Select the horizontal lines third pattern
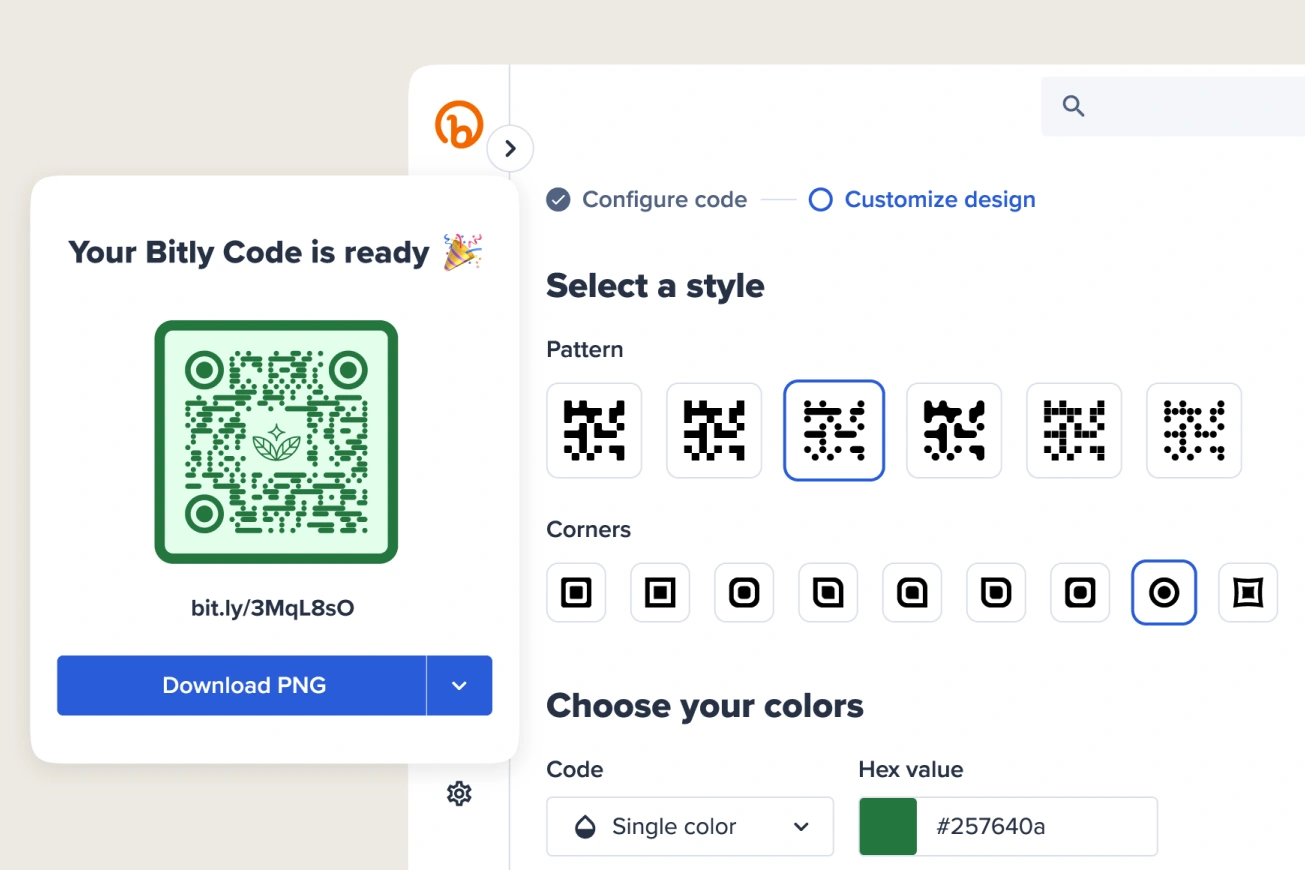Viewport: 1305px width, 870px height. point(834,430)
